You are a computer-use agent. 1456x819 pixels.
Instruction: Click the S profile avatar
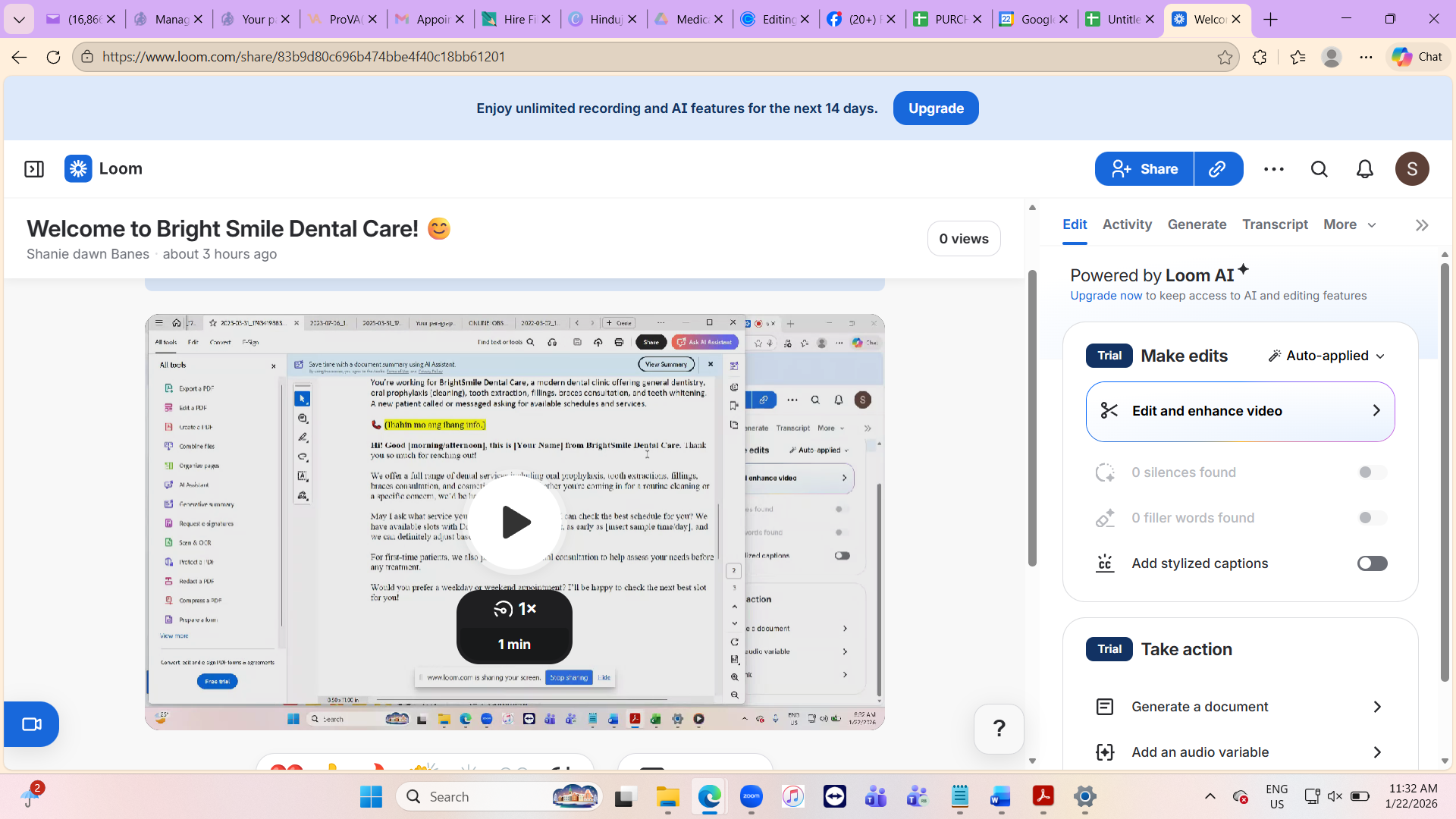(1412, 169)
